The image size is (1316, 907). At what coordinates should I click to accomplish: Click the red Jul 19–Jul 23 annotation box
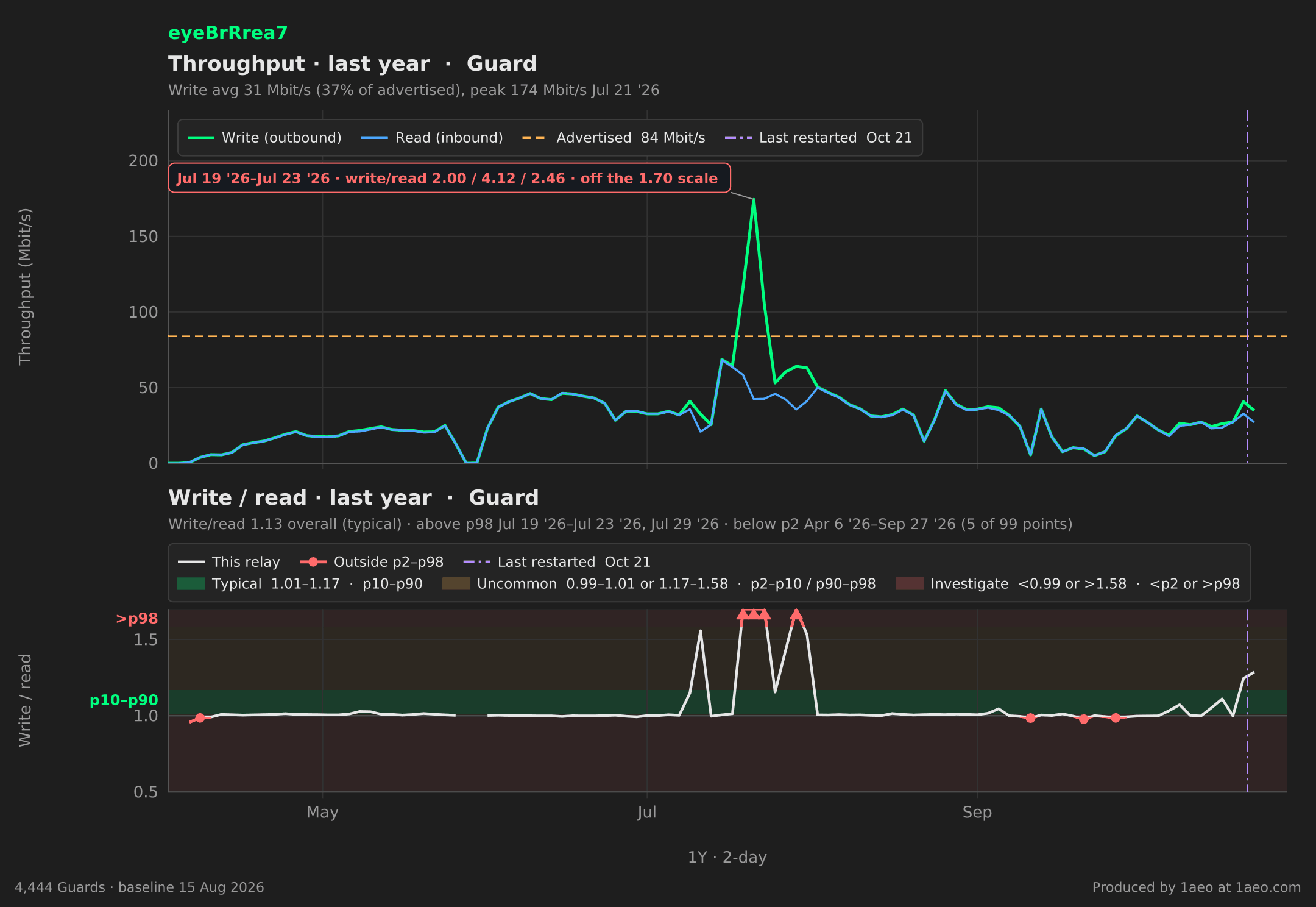(449, 178)
